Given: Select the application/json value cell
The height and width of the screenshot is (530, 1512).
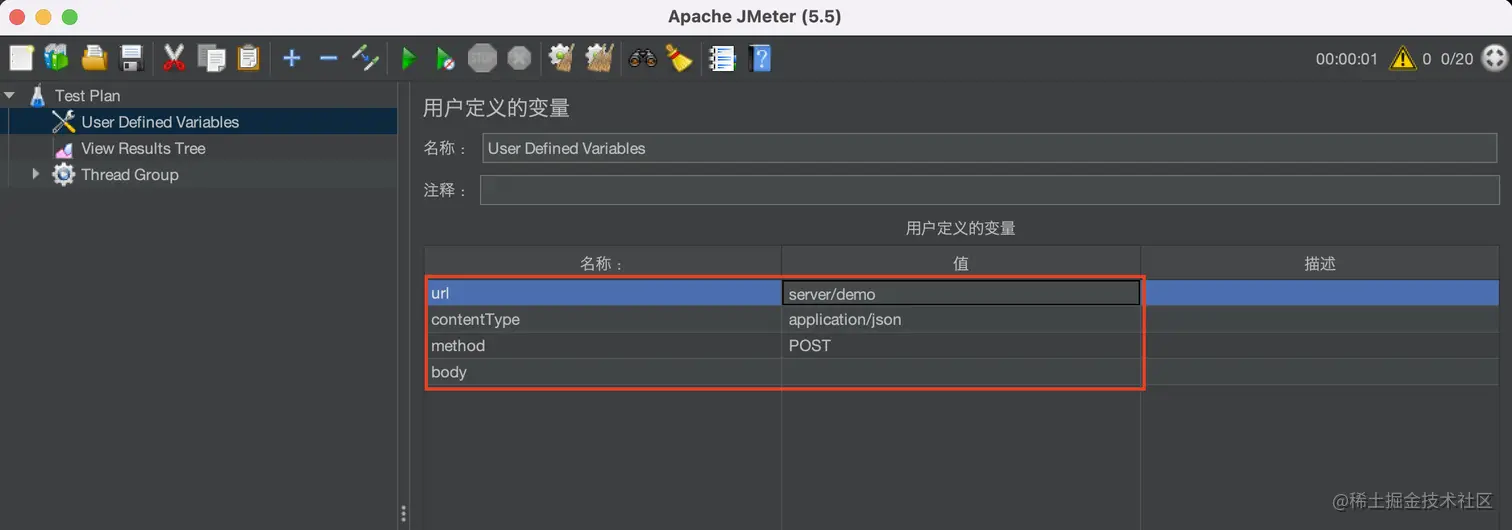Looking at the screenshot, I should (x=961, y=320).
